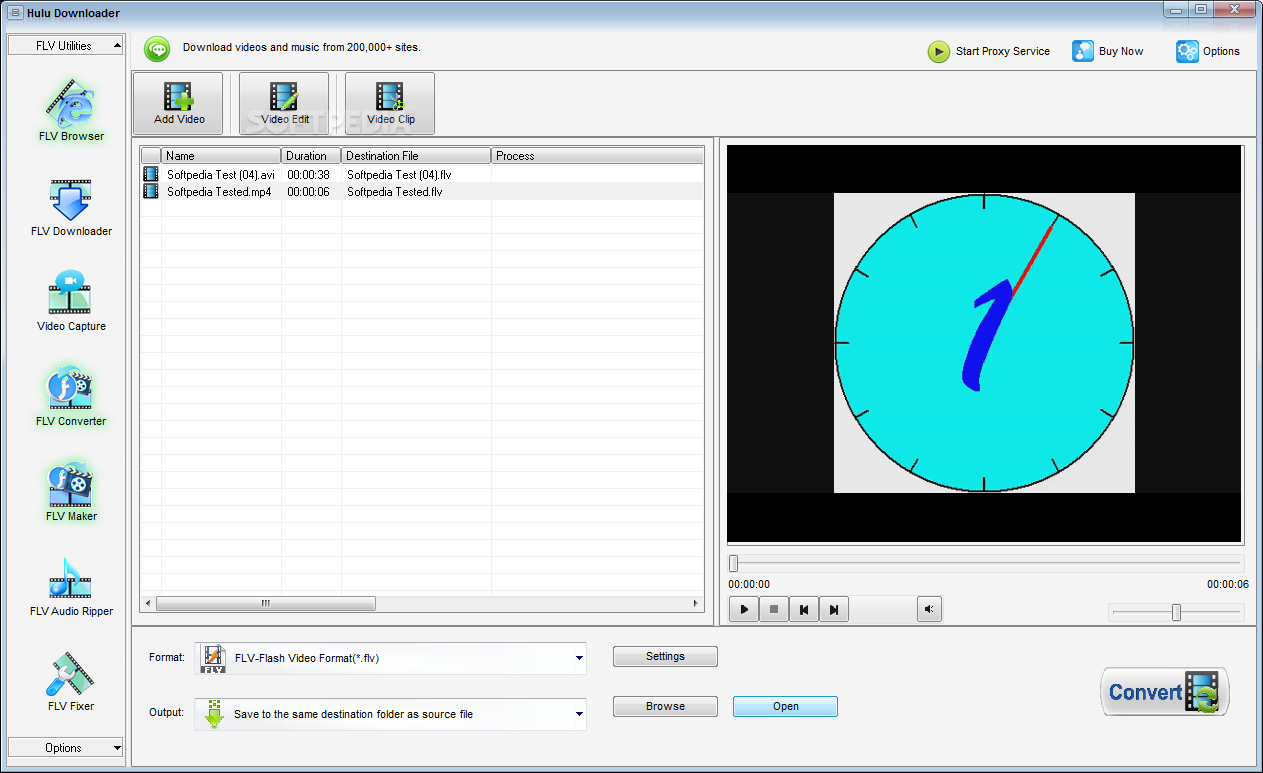Click the green folder icon in Output box
This screenshot has height=773, width=1263.
point(213,714)
